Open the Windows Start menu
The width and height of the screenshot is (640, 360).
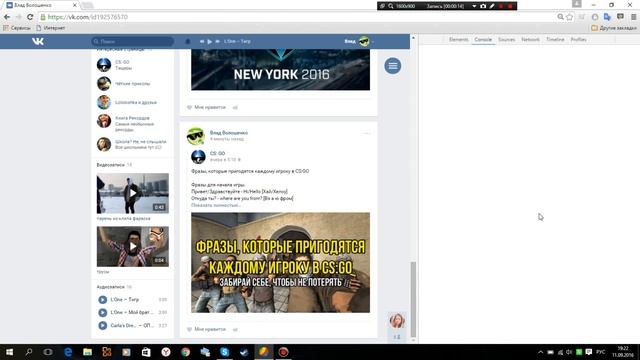click(9, 352)
